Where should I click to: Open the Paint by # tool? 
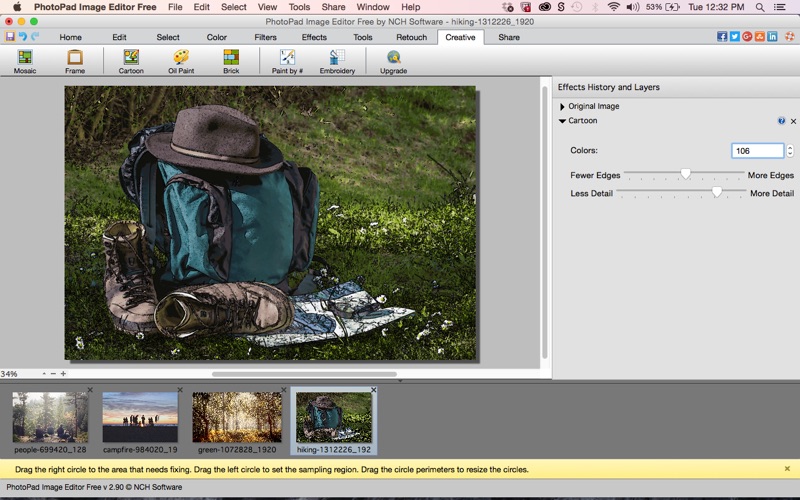click(x=287, y=61)
